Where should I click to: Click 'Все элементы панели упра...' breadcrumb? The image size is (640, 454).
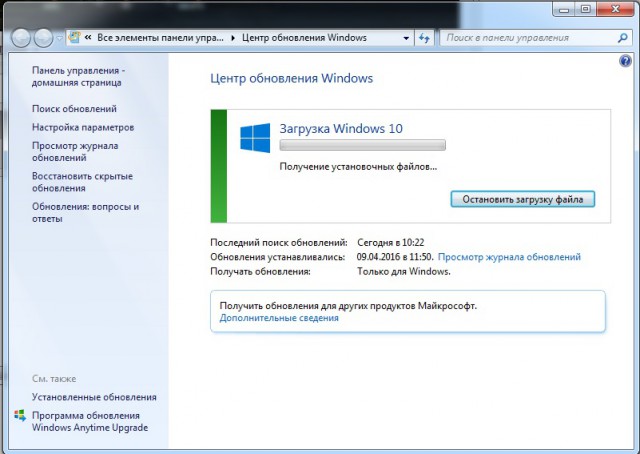tap(160, 38)
